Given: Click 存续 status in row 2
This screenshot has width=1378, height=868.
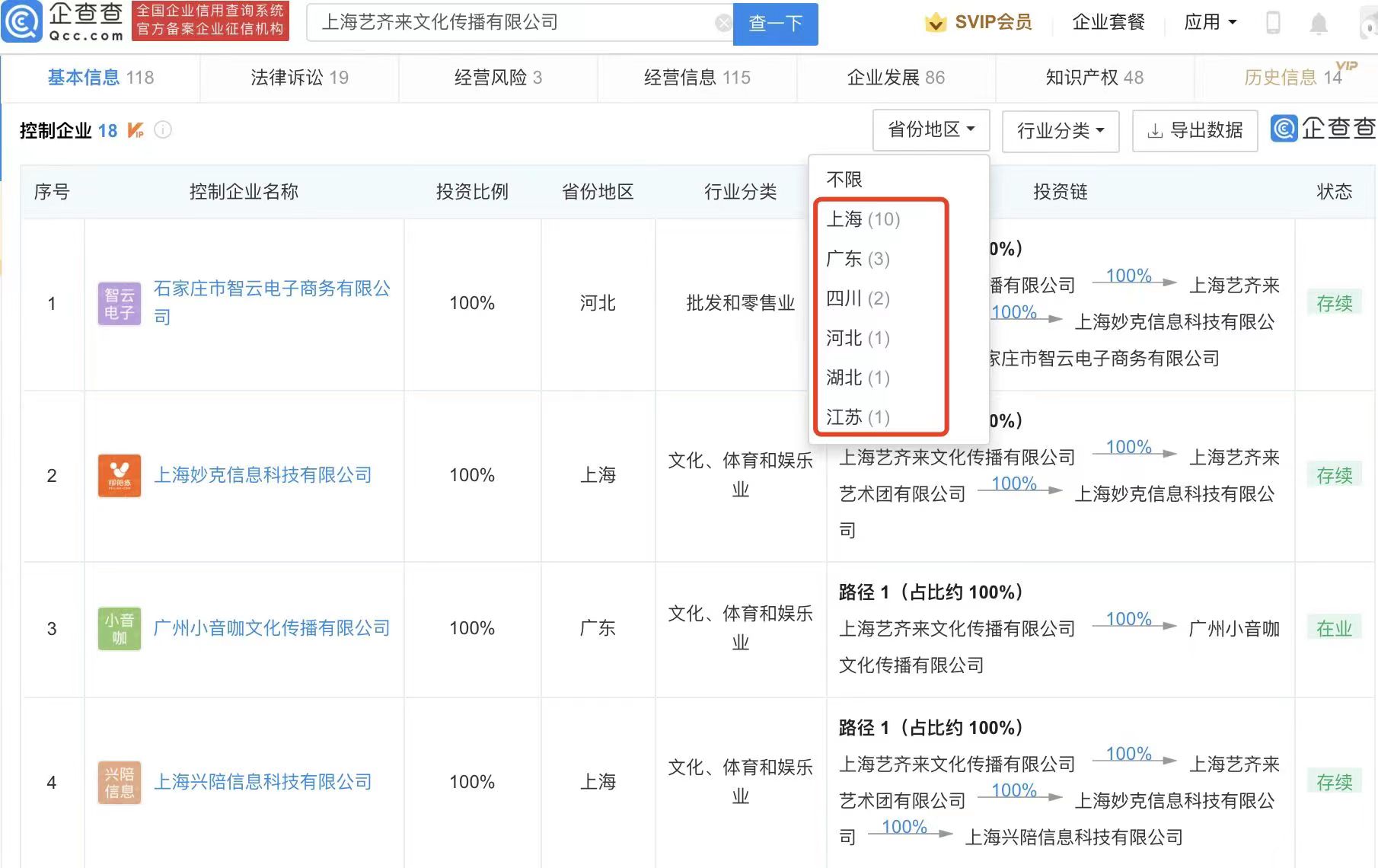Looking at the screenshot, I should tap(1335, 475).
